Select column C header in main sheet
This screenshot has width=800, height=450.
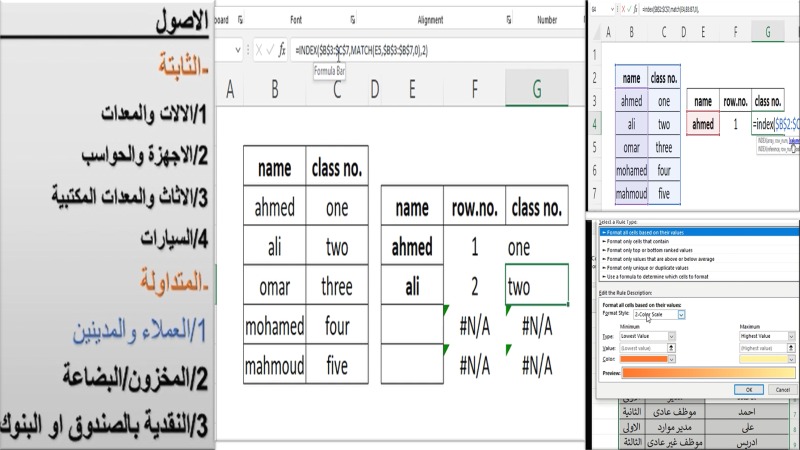pos(337,89)
